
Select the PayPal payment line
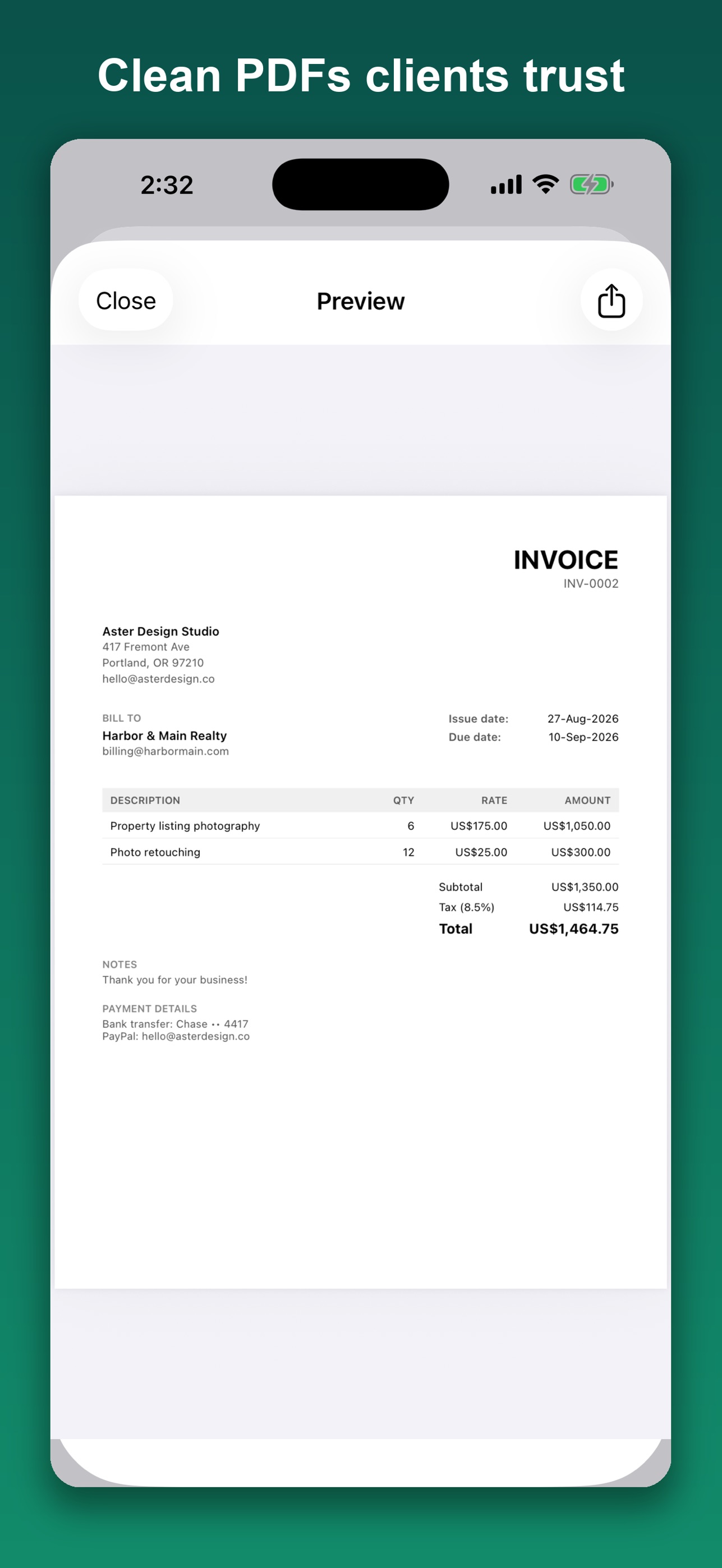pyautogui.click(x=176, y=1036)
